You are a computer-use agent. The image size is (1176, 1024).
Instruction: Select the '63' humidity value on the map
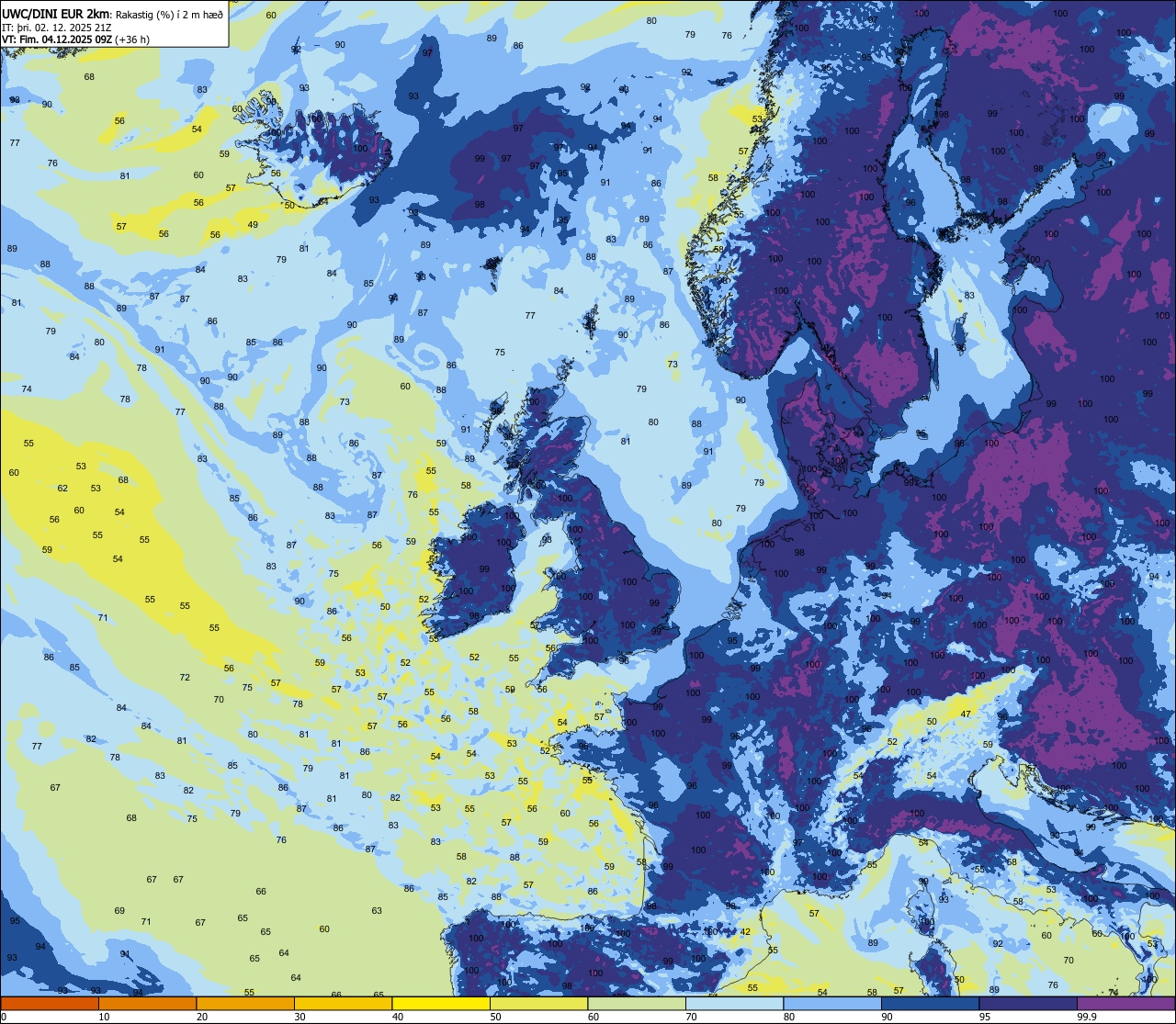pos(377,910)
